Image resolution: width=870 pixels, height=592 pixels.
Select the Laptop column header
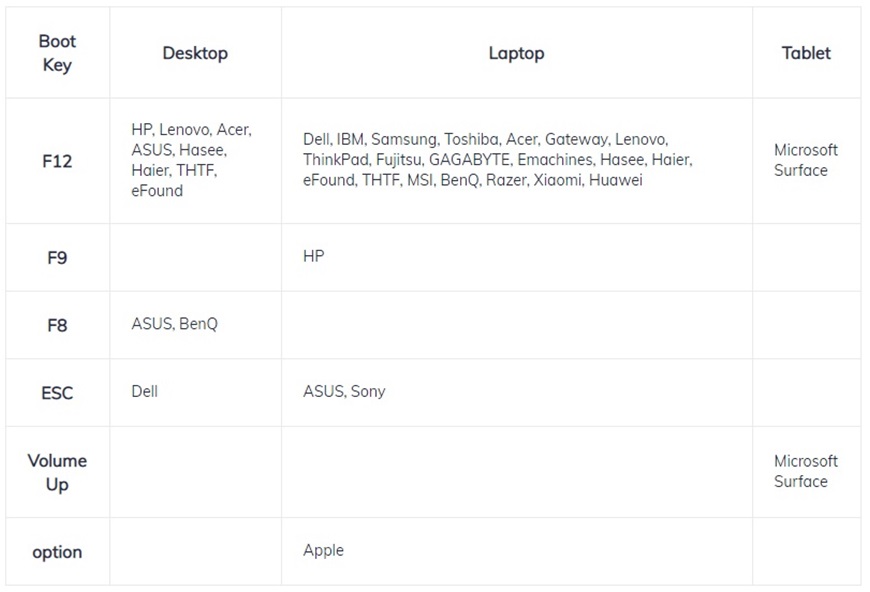516,53
